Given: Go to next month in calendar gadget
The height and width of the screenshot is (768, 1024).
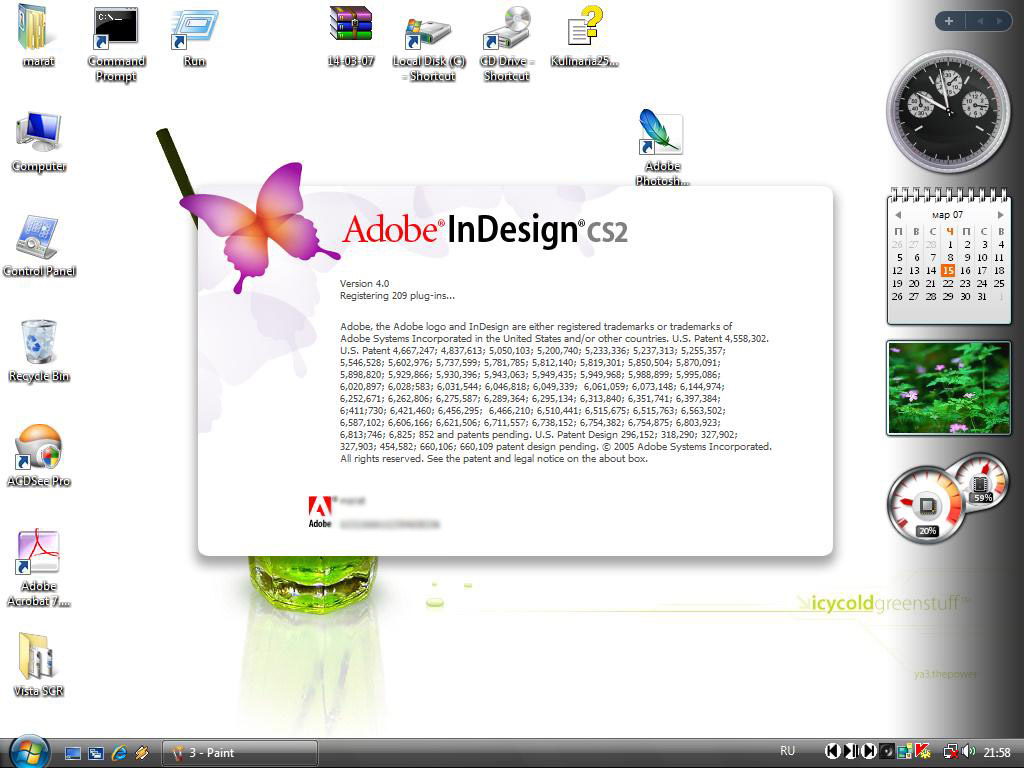Looking at the screenshot, I should click(1000, 215).
